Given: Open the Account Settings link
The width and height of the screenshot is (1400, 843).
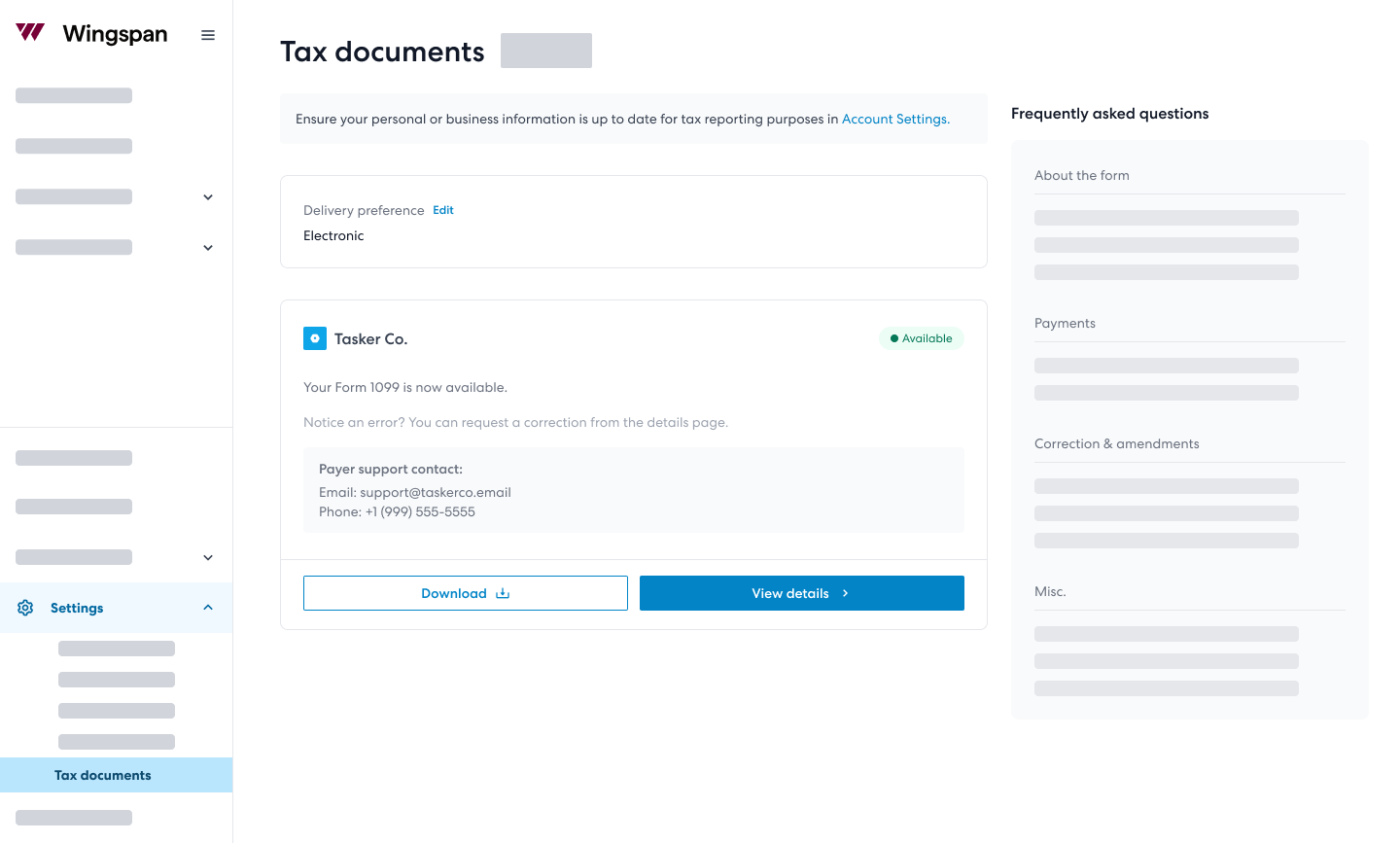Looking at the screenshot, I should tap(895, 119).
